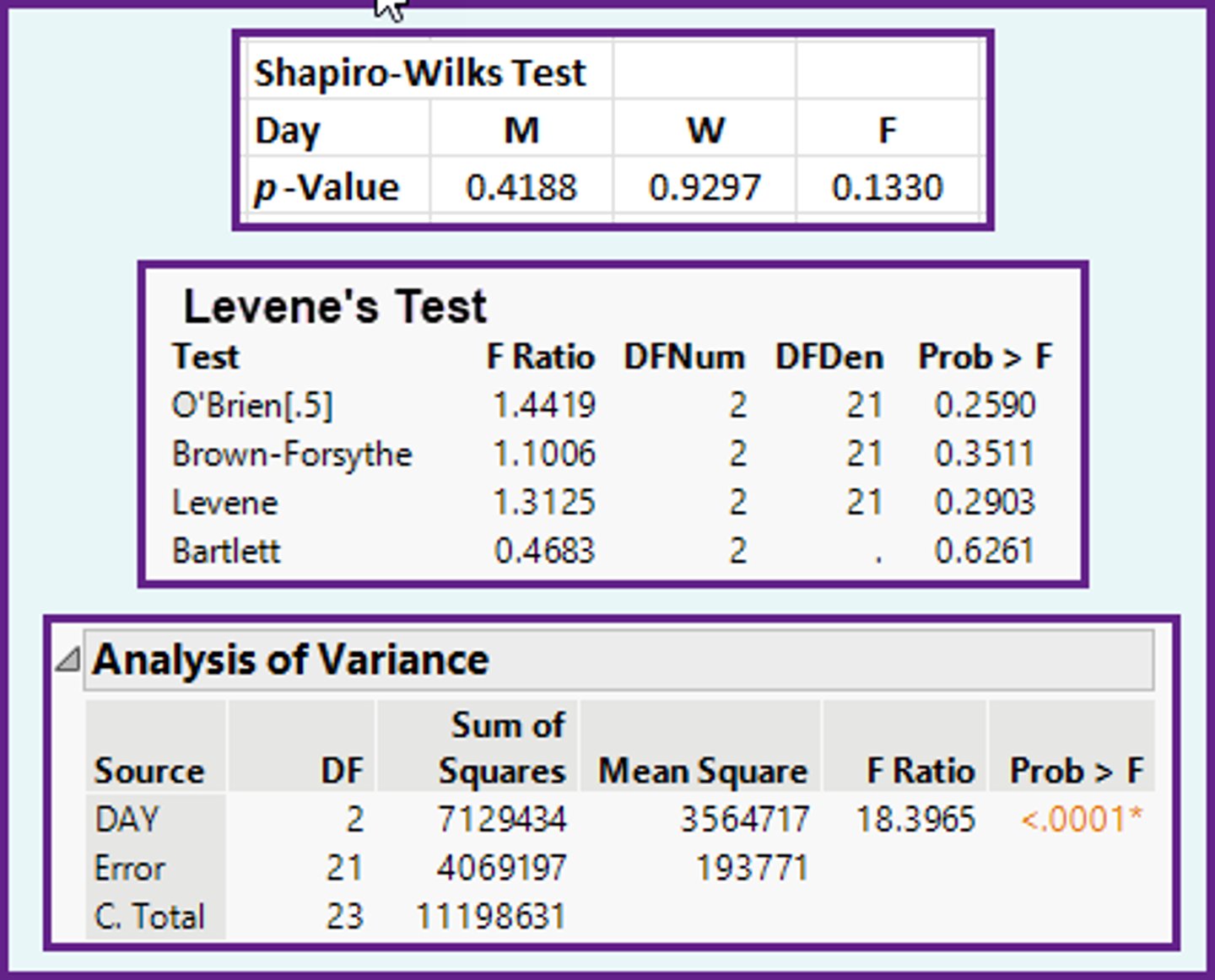This screenshot has height=980, width=1215.
Task: Select the Shapiro-Wilks Test header cell
Action: tap(419, 73)
